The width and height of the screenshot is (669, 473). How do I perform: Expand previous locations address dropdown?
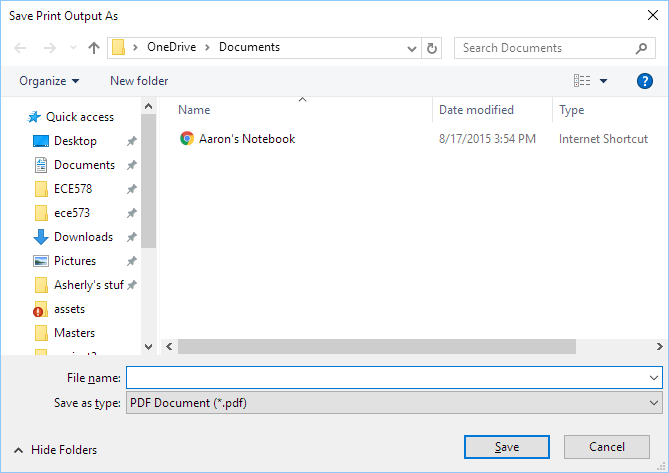(412, 49)
